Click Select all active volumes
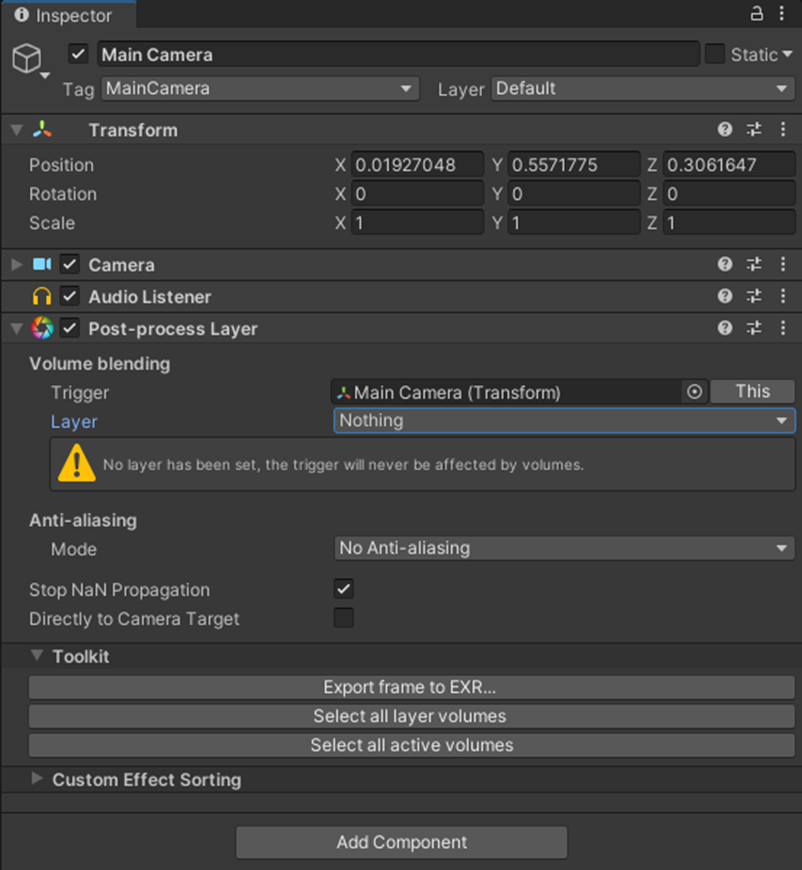 click(x=411, y=745)
